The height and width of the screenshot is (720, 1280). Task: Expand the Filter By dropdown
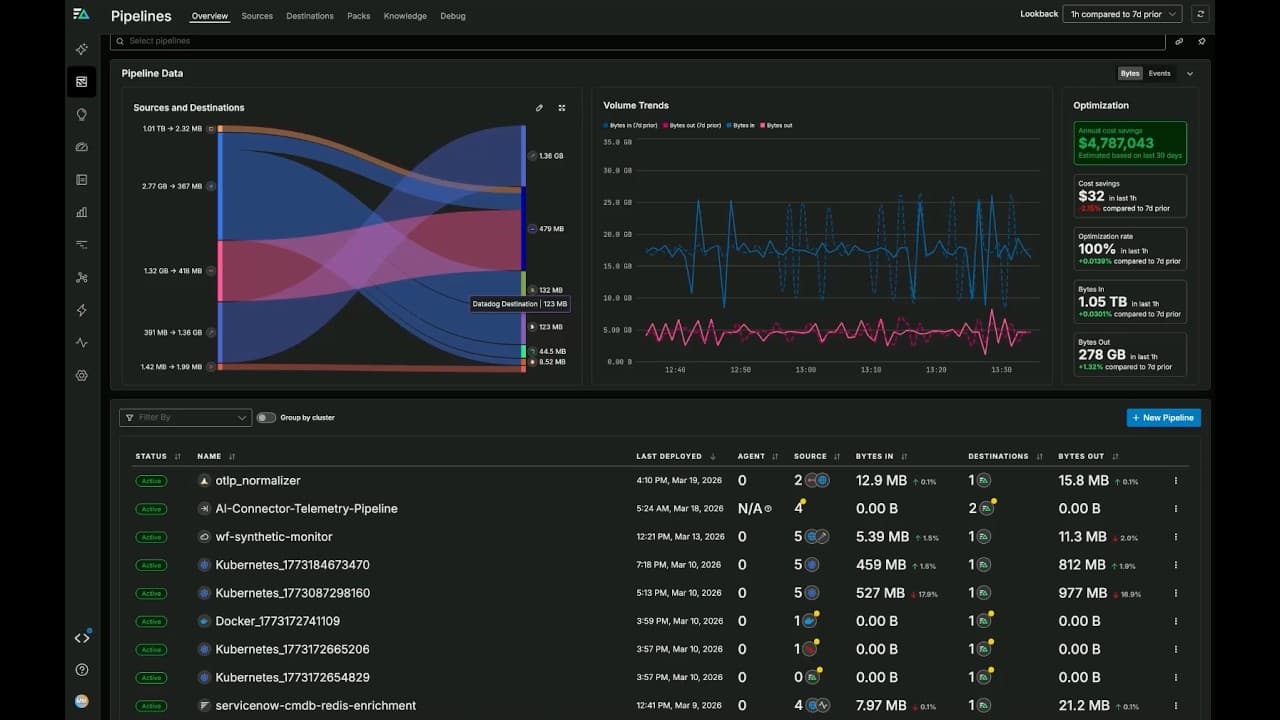pyautogui.click(x=184, y=417)
